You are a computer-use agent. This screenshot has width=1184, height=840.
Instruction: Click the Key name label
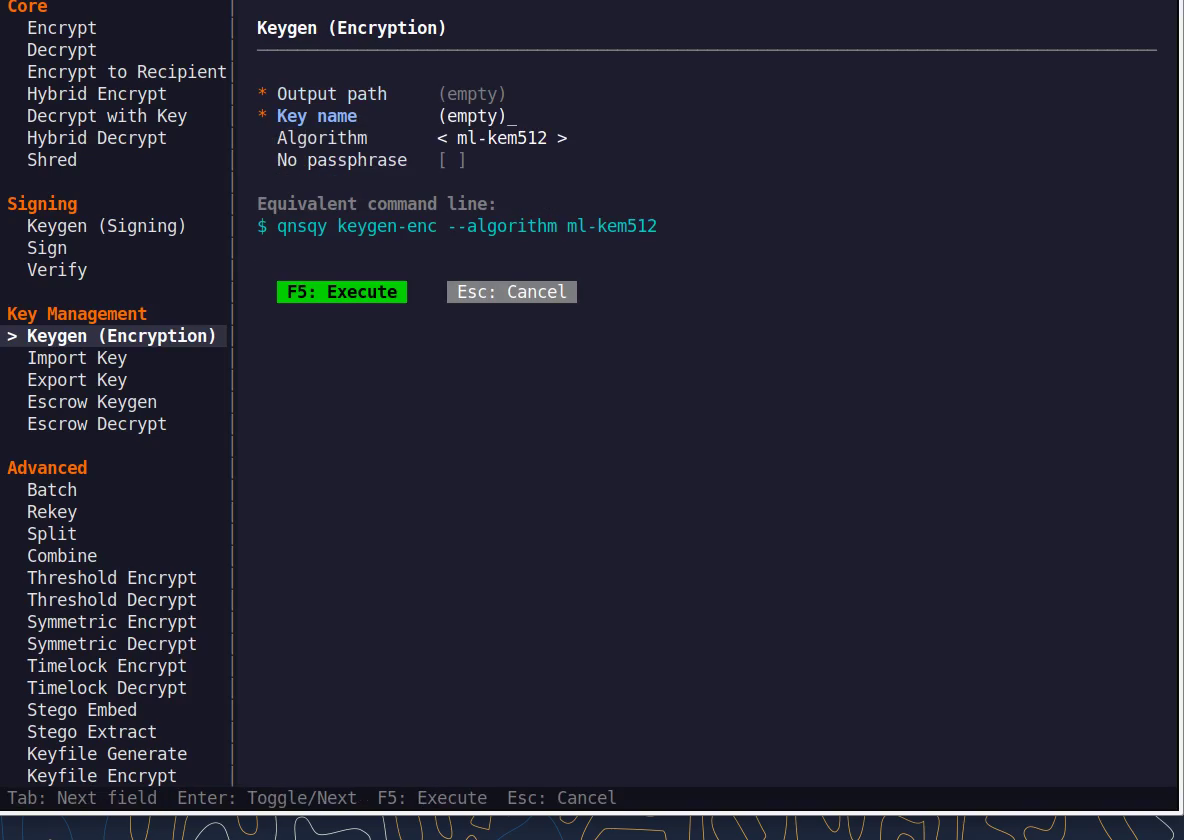point(316,116)
